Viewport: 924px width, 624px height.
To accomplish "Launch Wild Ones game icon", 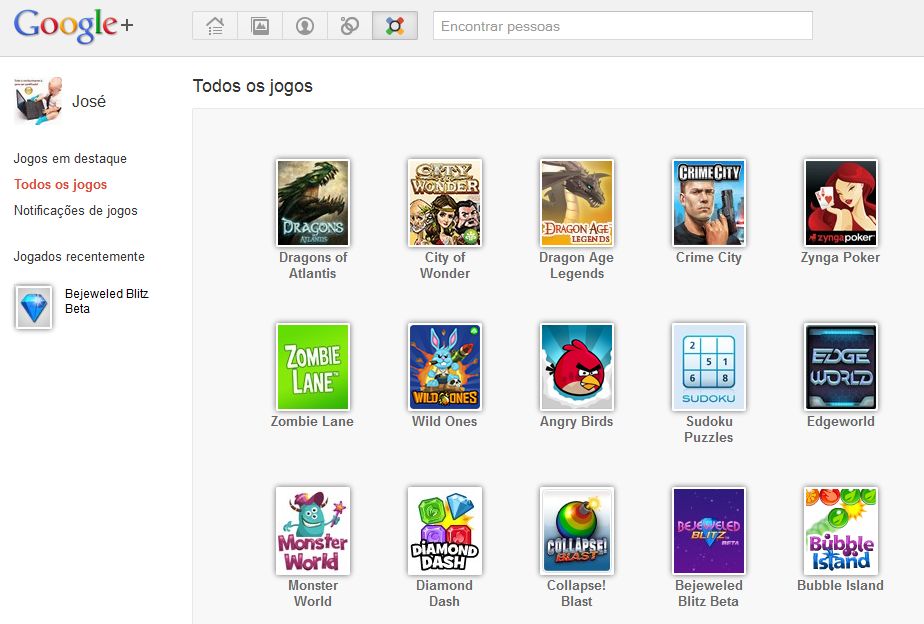I will (x=445, y=367).
